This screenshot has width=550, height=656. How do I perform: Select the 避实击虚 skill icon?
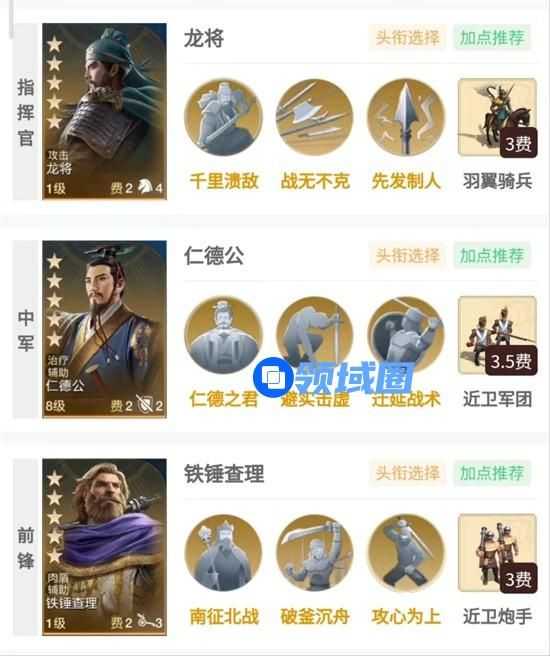point(315,335)
